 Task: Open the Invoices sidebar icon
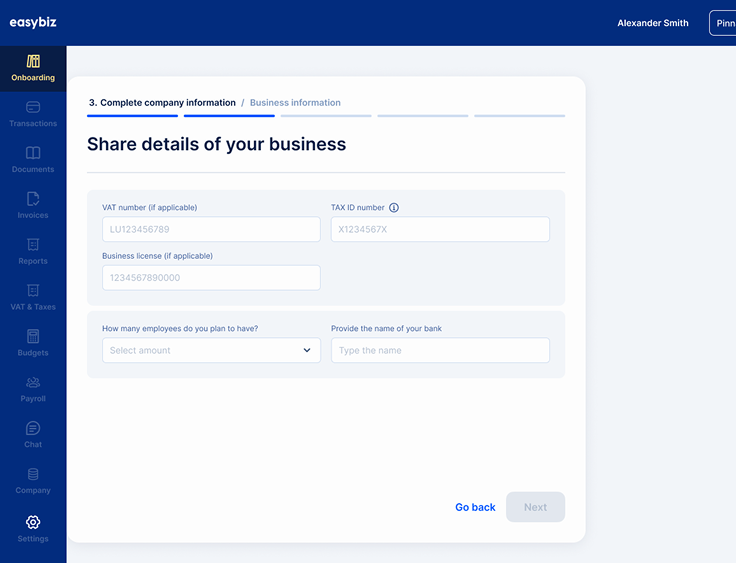pos(33,199)
